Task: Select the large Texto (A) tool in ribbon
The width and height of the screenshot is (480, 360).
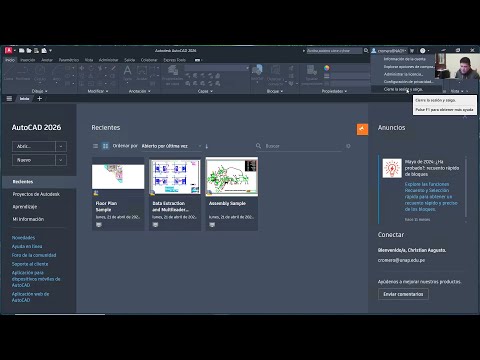Action: 127,71
